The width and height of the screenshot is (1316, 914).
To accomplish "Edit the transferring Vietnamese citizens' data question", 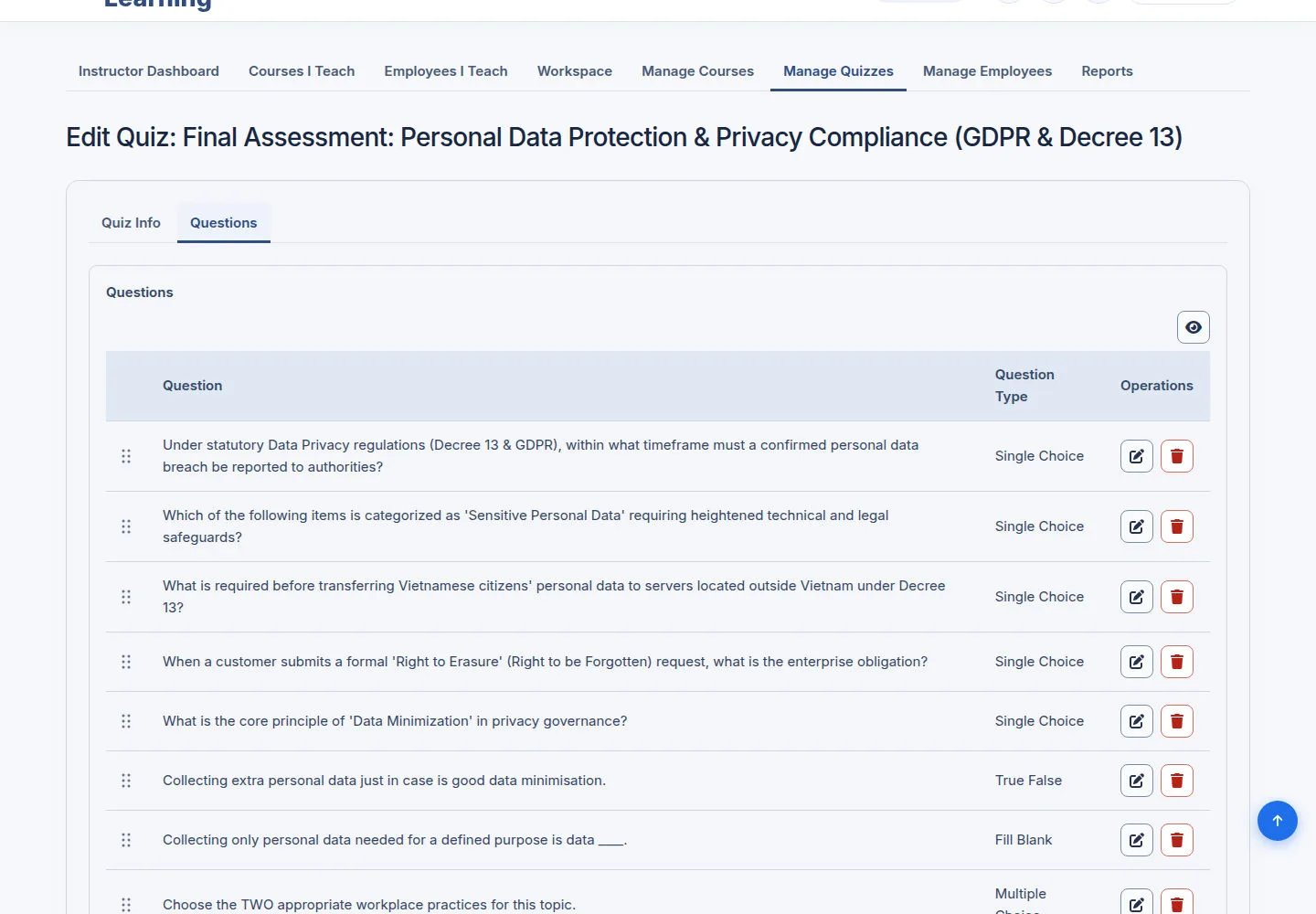I will pyautogui.click(x=1137, y=597).
